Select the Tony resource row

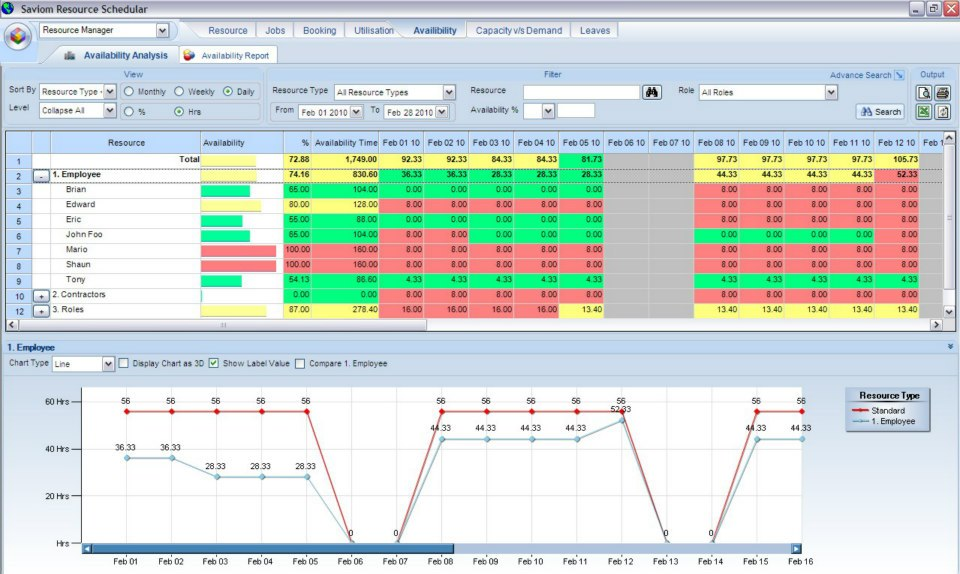tap(75, 279)
